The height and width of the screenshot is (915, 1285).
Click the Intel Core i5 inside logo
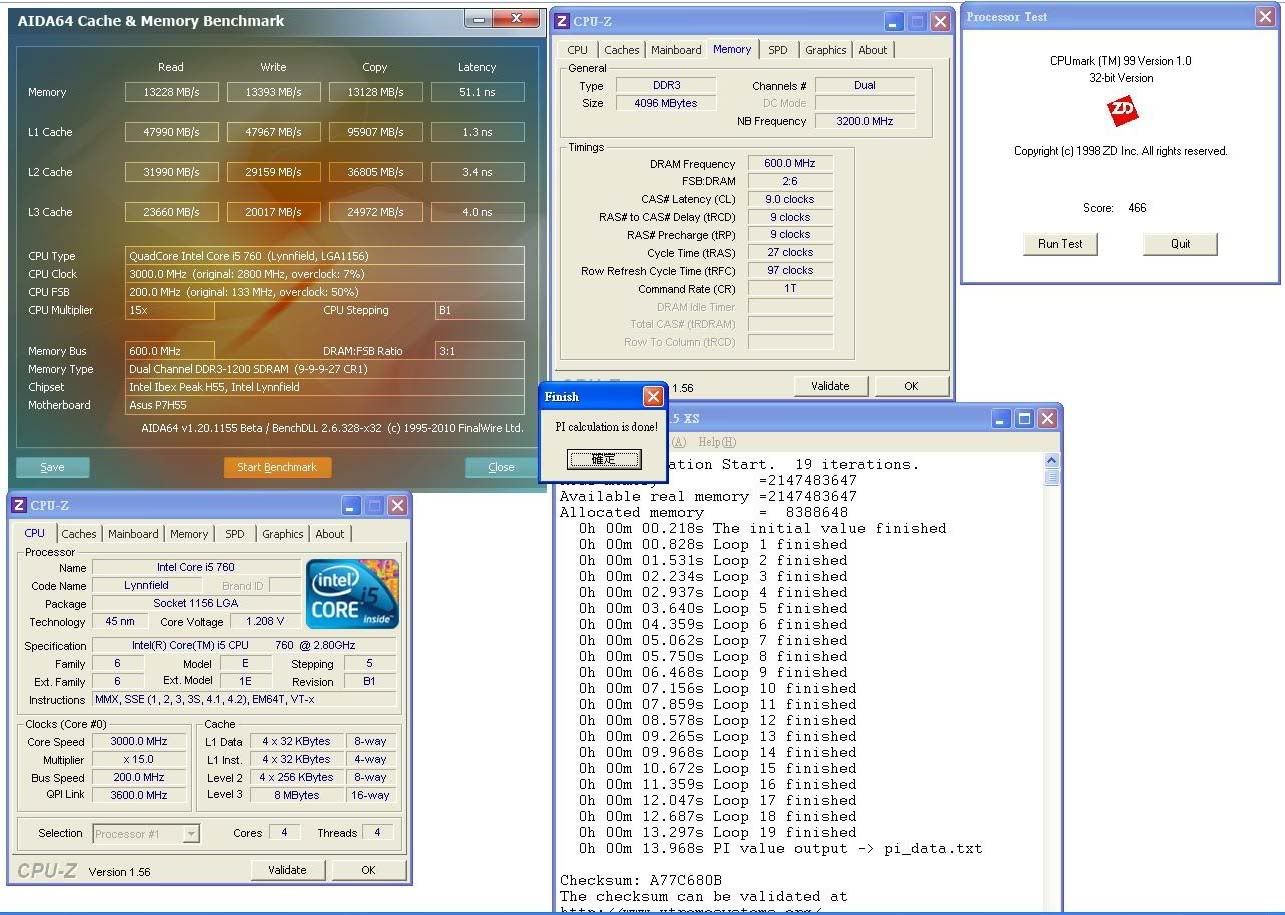[353, 594]
